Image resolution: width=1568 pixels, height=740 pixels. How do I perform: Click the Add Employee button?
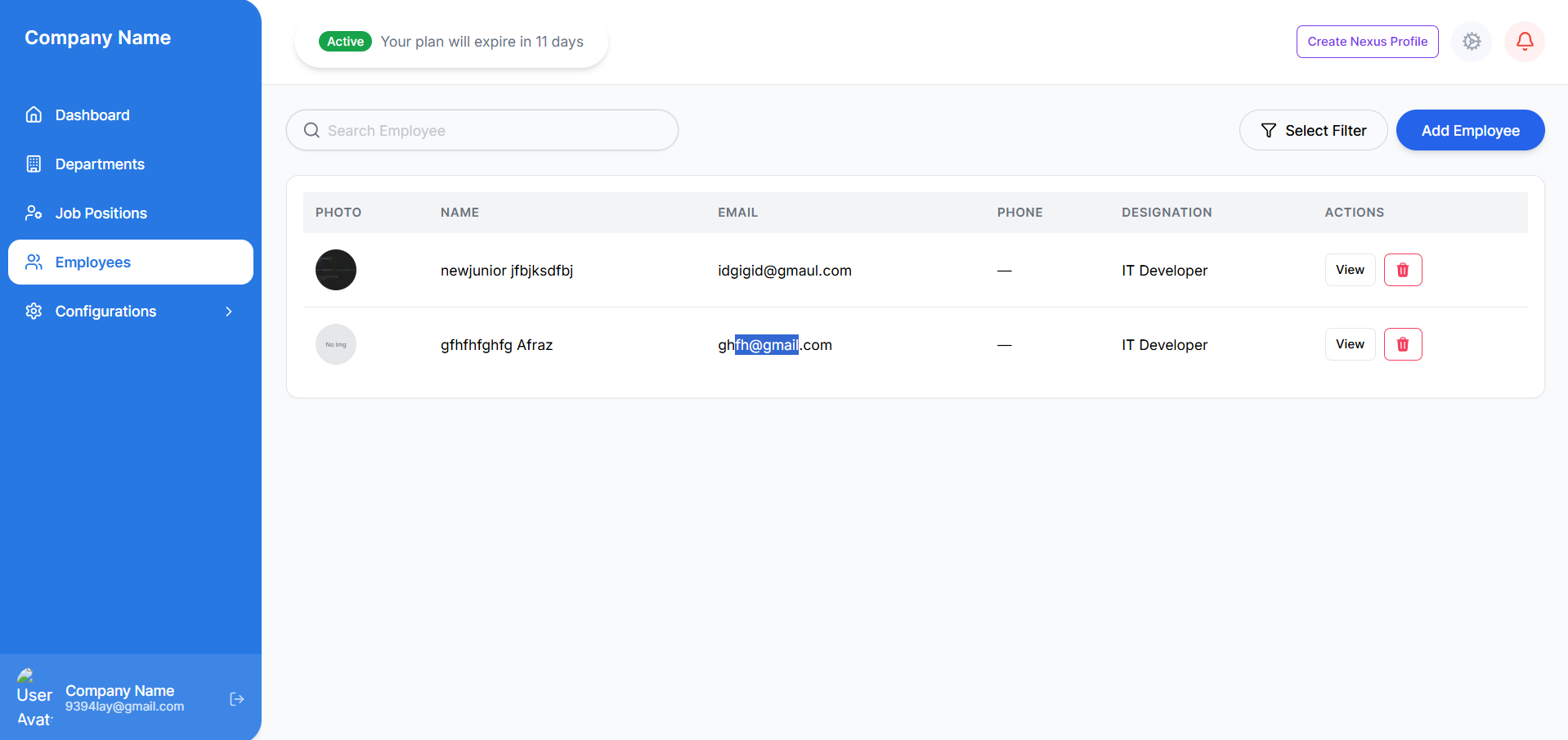pyautogui.click(x=1470, y=130)
